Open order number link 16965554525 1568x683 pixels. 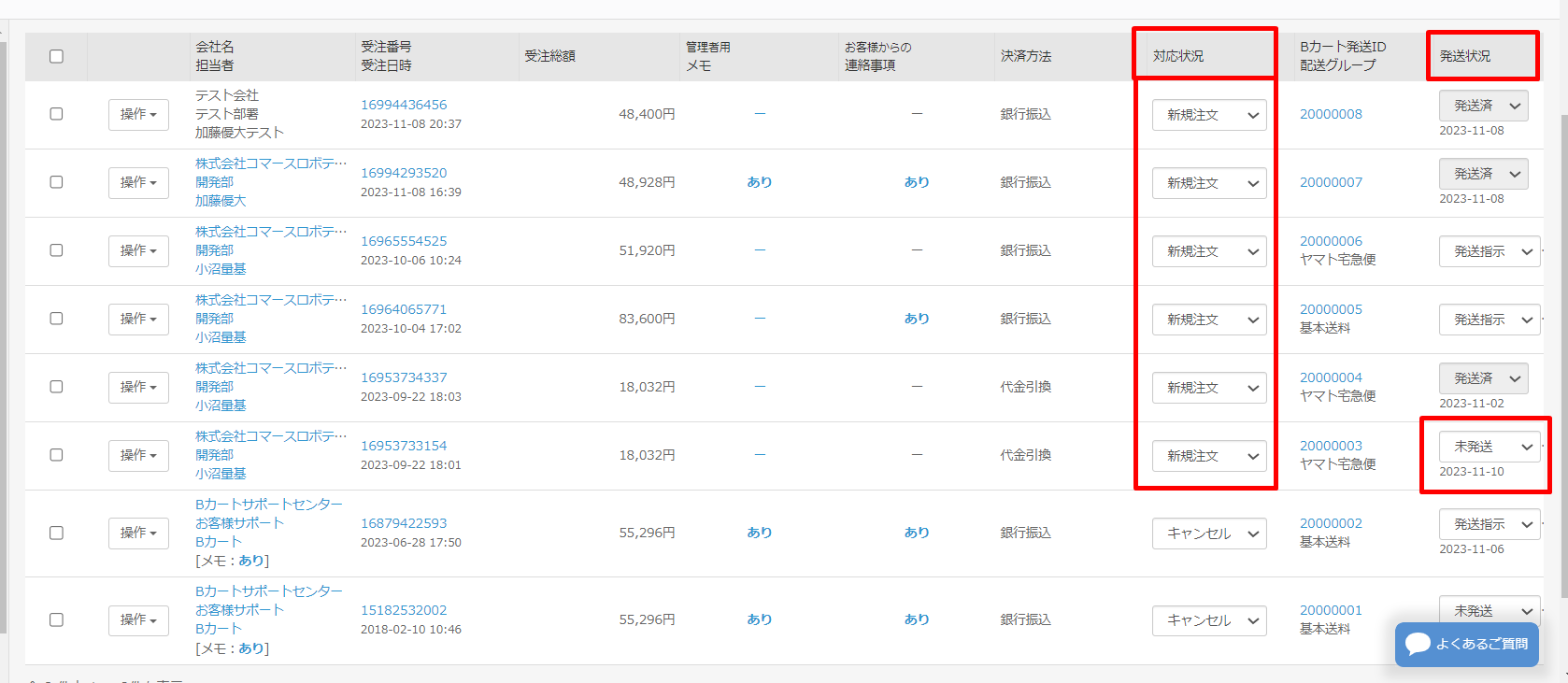pyautogui.click(x=404, y=241)
